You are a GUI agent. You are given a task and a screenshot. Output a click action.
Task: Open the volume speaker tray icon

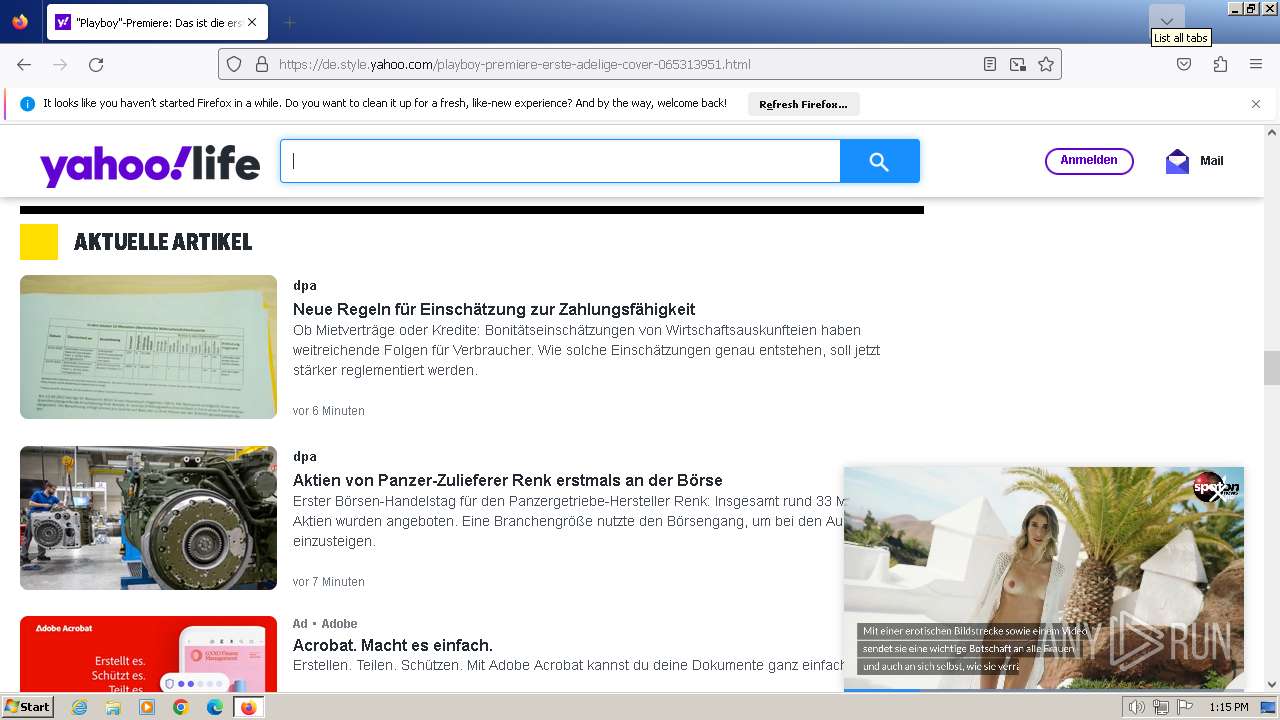(x=1137, y=707)
